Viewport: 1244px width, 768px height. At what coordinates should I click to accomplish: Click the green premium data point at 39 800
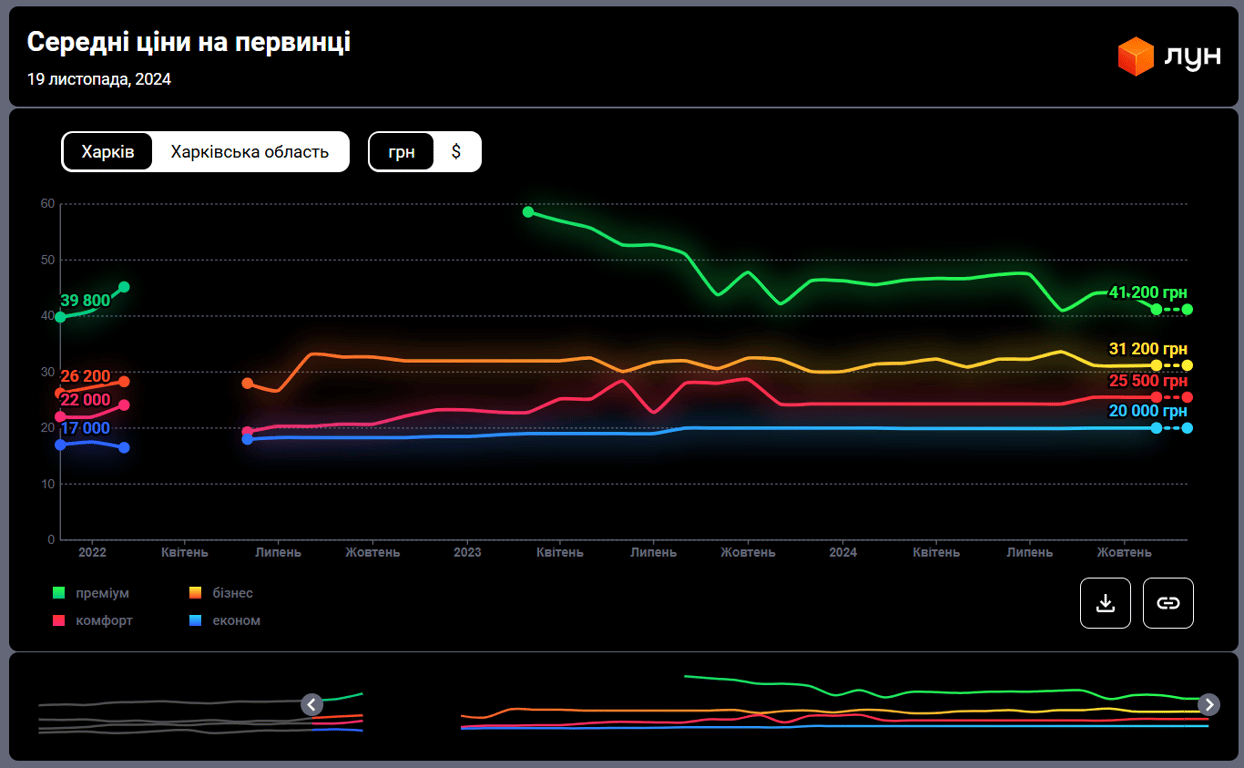(60, 317)
